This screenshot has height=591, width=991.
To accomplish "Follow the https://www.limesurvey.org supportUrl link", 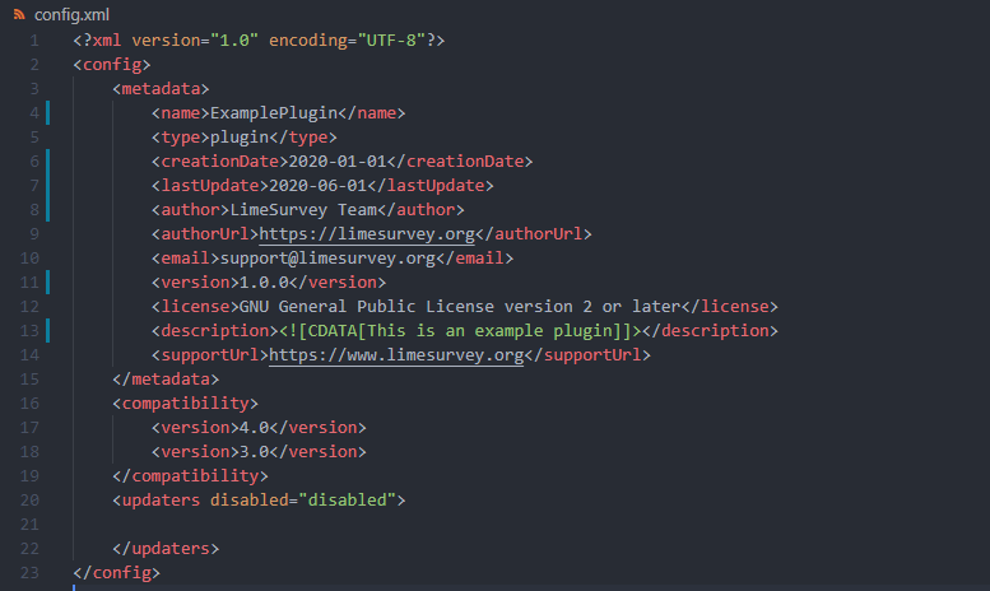I will [396, 355].
